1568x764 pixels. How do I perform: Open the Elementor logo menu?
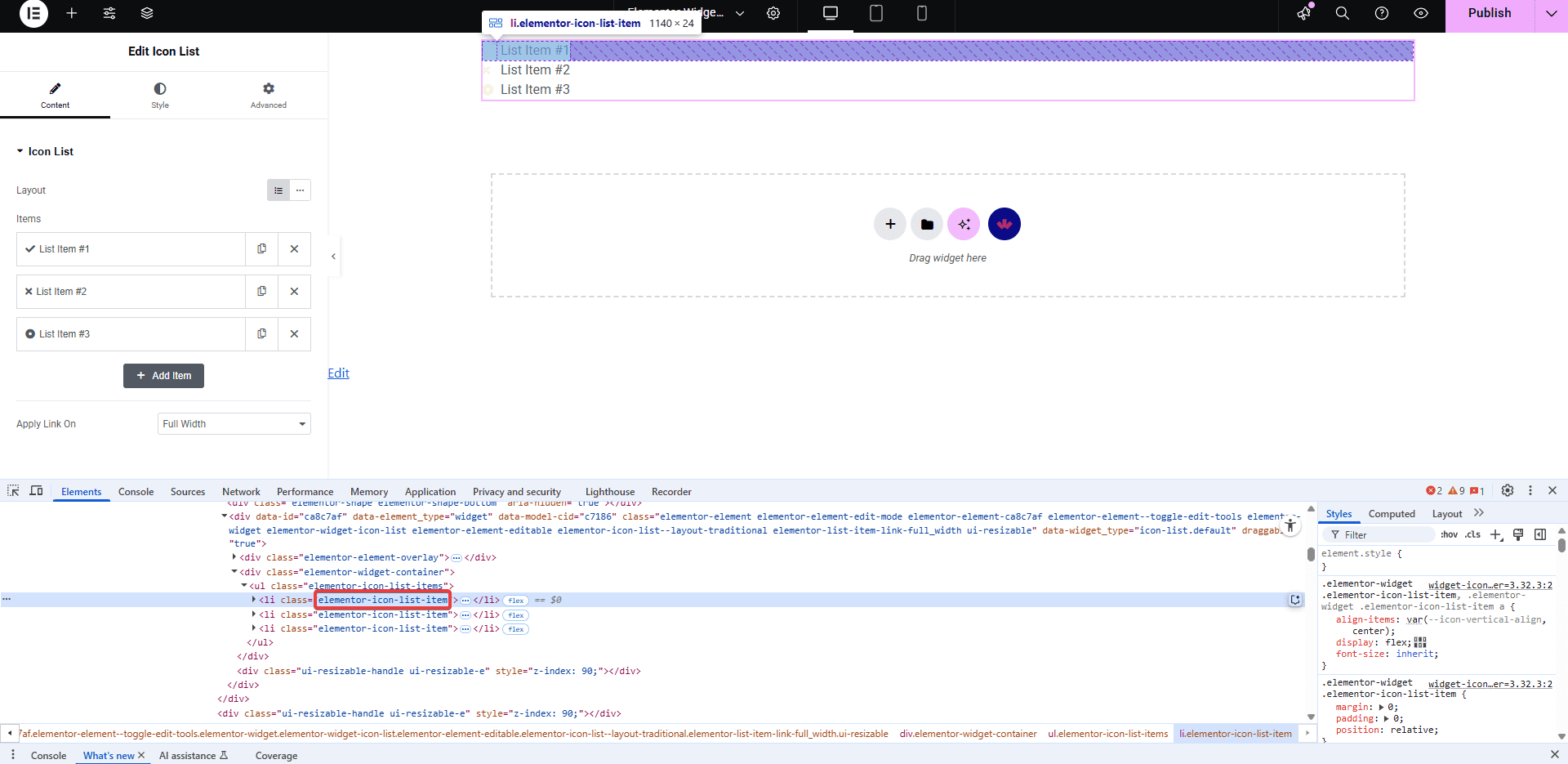(x=33, y=14)
